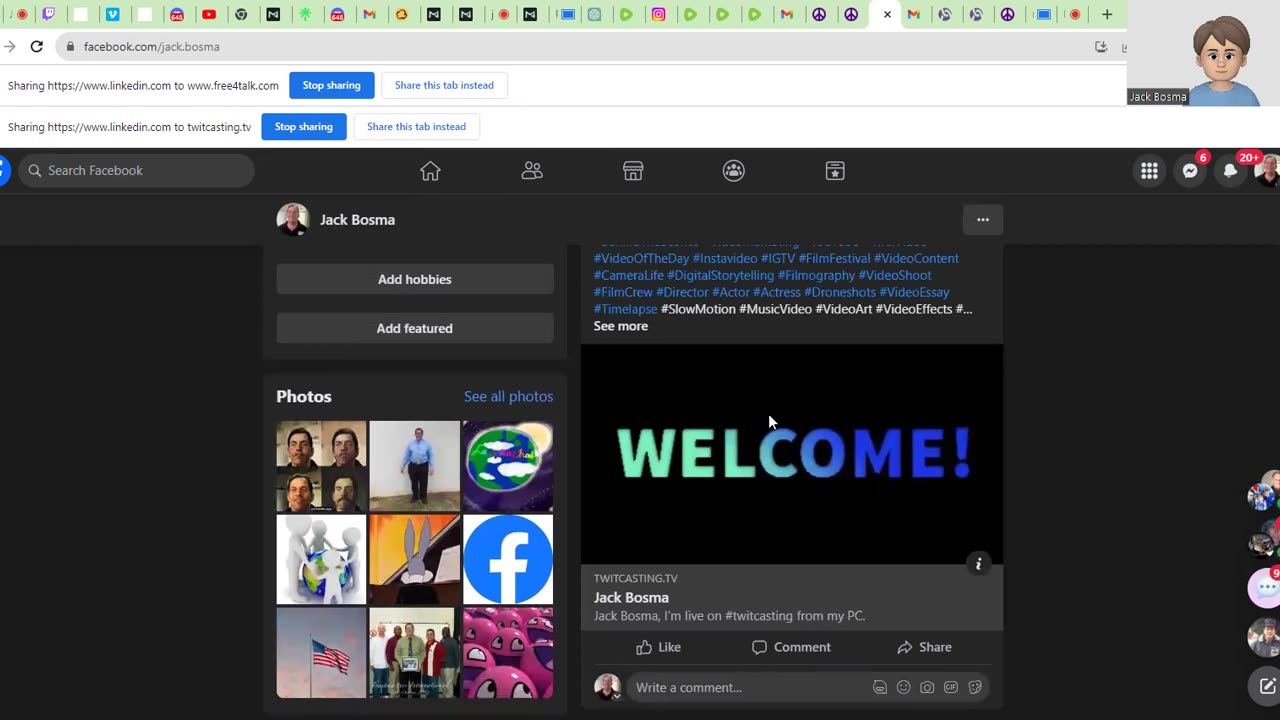Open new message compose icon

1267,686
